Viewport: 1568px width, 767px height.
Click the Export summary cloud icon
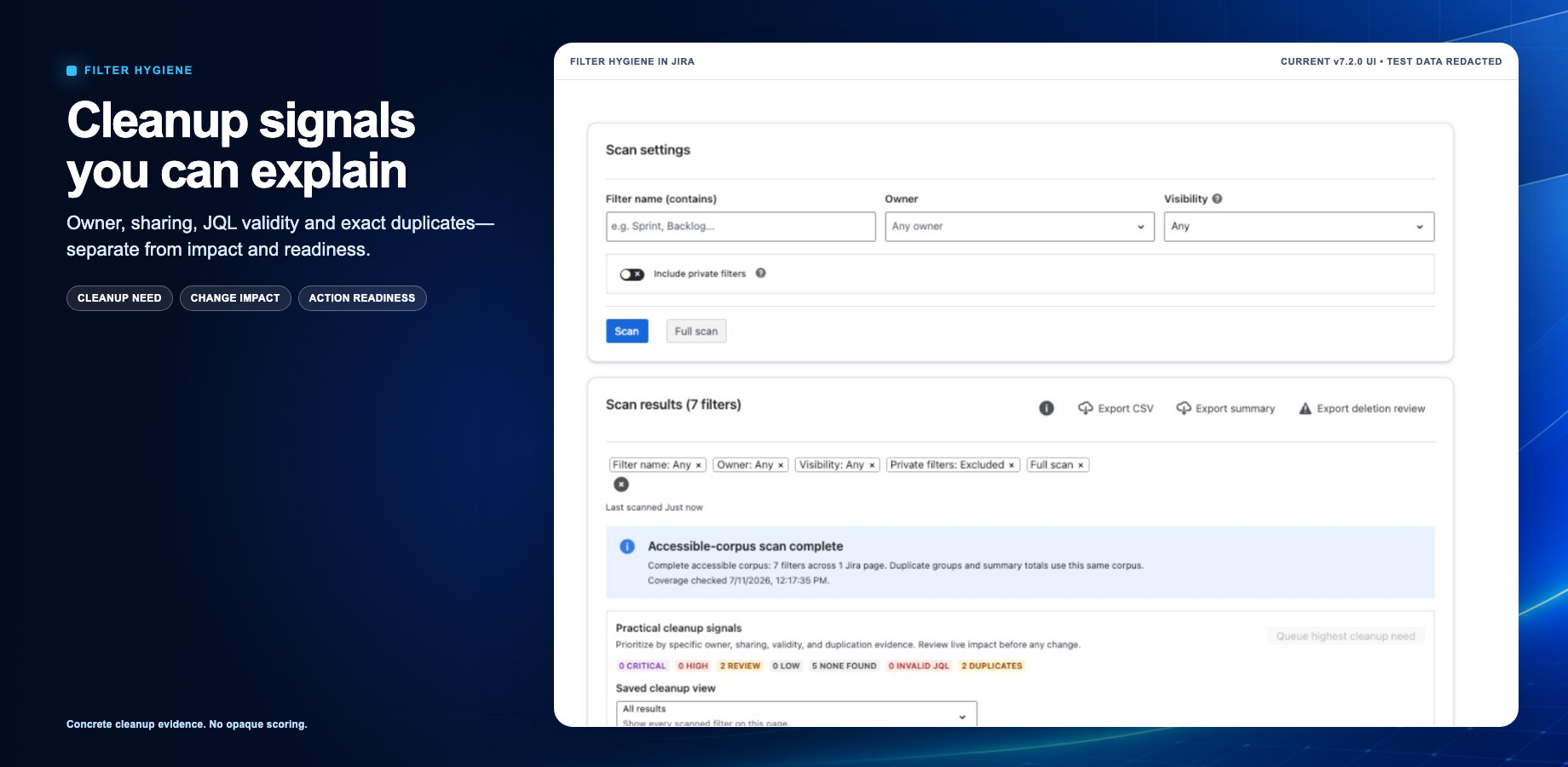pos(1184,408)
